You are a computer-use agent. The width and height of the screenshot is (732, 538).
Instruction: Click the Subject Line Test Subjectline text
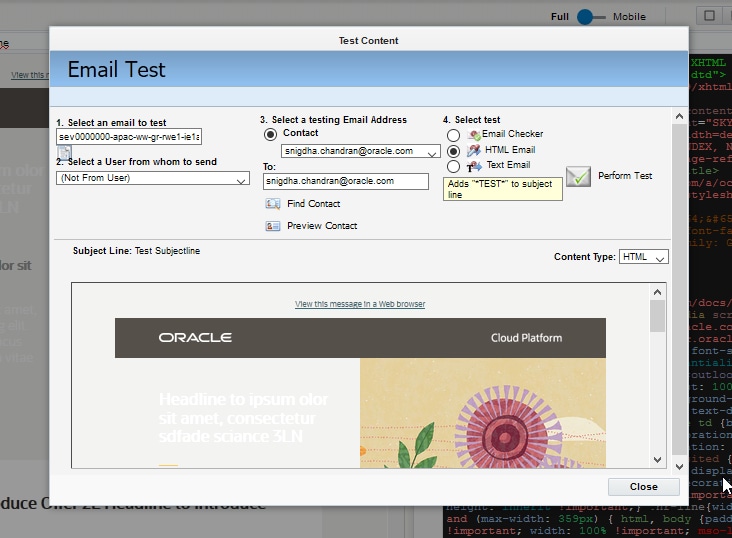(x=136, y=251)
